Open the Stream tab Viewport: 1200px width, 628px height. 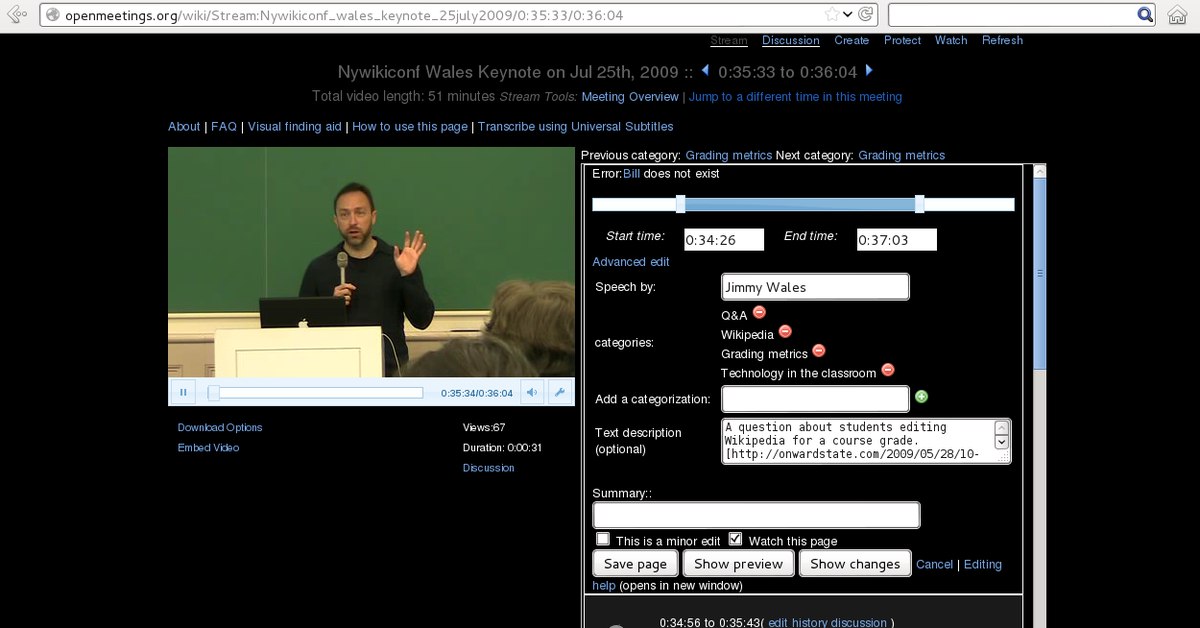point(729,41)
